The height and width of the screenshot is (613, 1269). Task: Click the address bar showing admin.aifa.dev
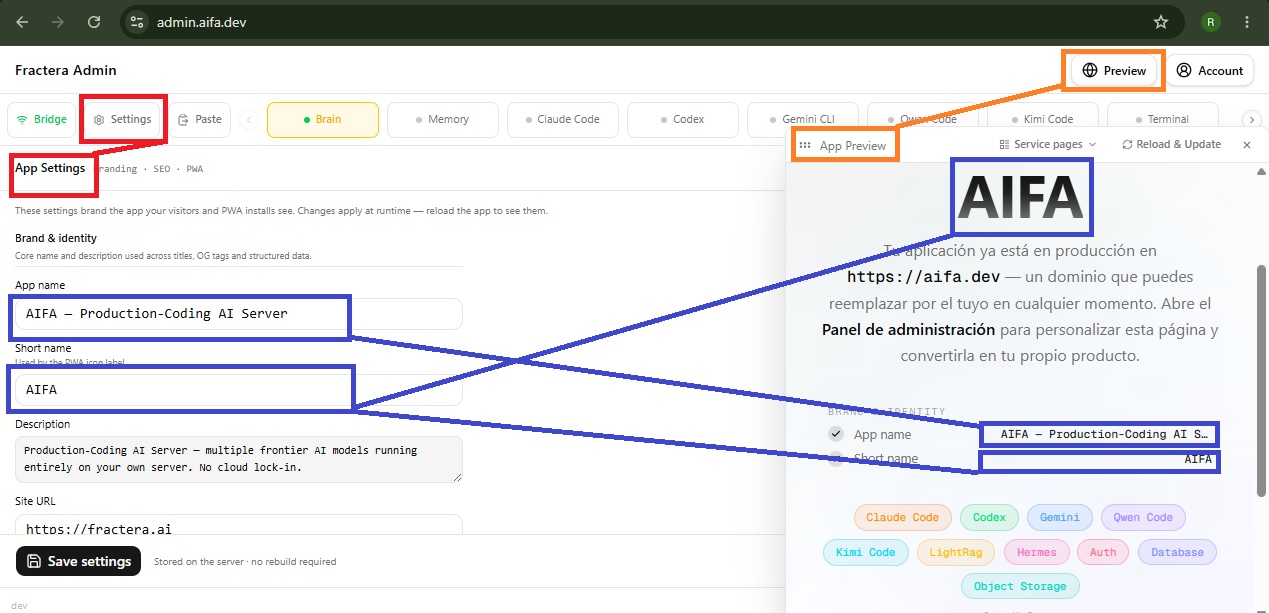click(650, 21)
